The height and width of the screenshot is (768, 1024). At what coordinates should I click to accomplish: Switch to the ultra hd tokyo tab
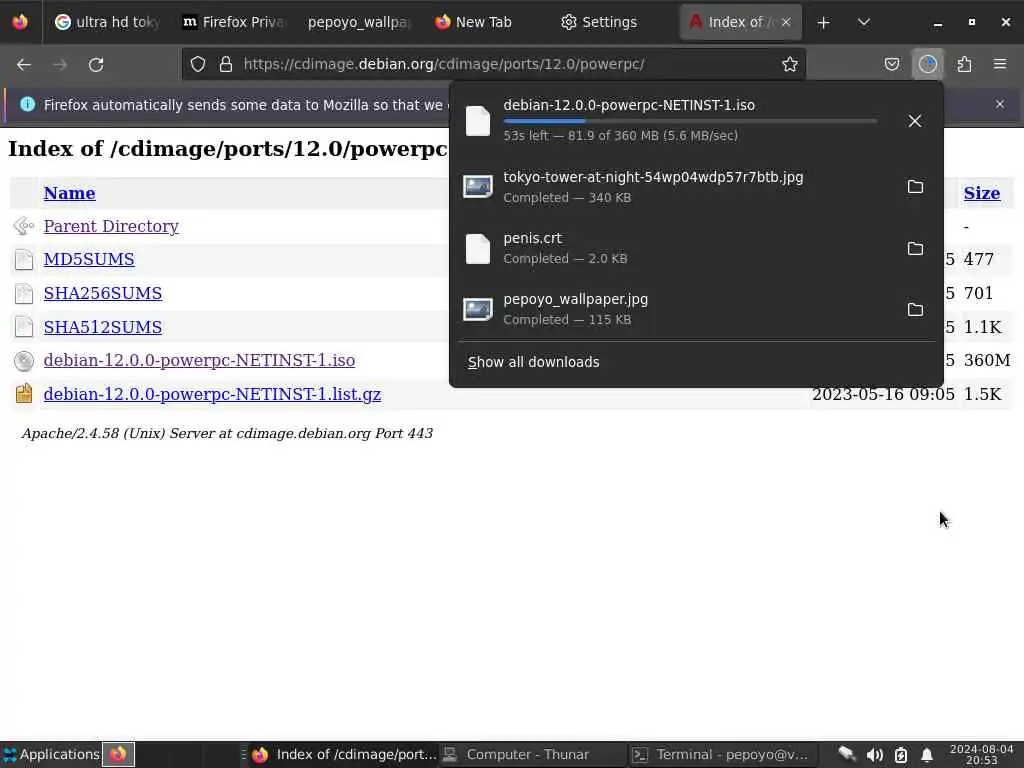pyautogui.click(x=108, y=22)
